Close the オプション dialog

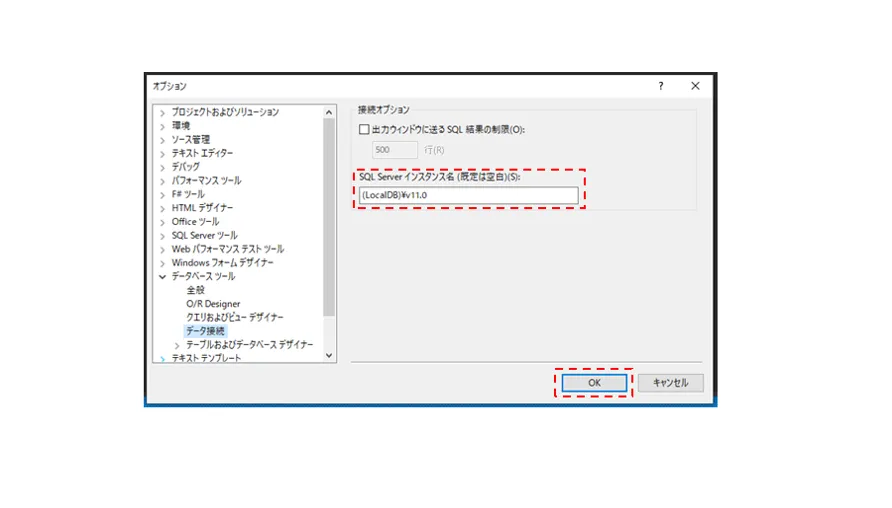point(695,87)
